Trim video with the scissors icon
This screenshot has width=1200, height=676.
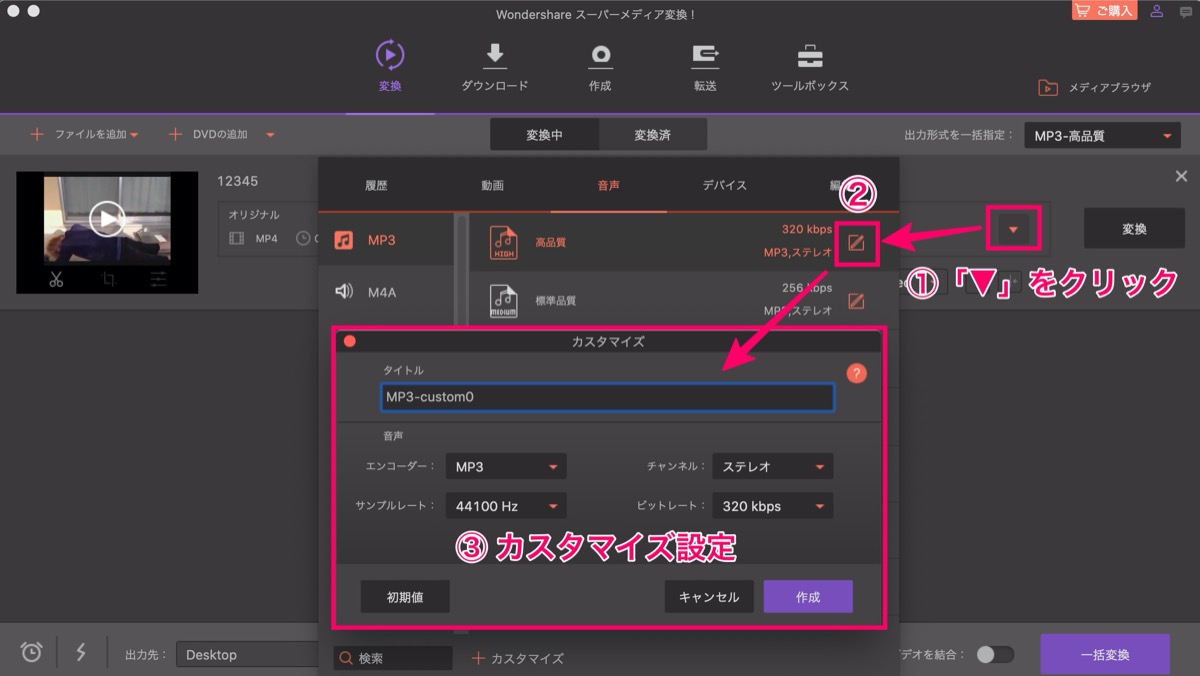56,279
